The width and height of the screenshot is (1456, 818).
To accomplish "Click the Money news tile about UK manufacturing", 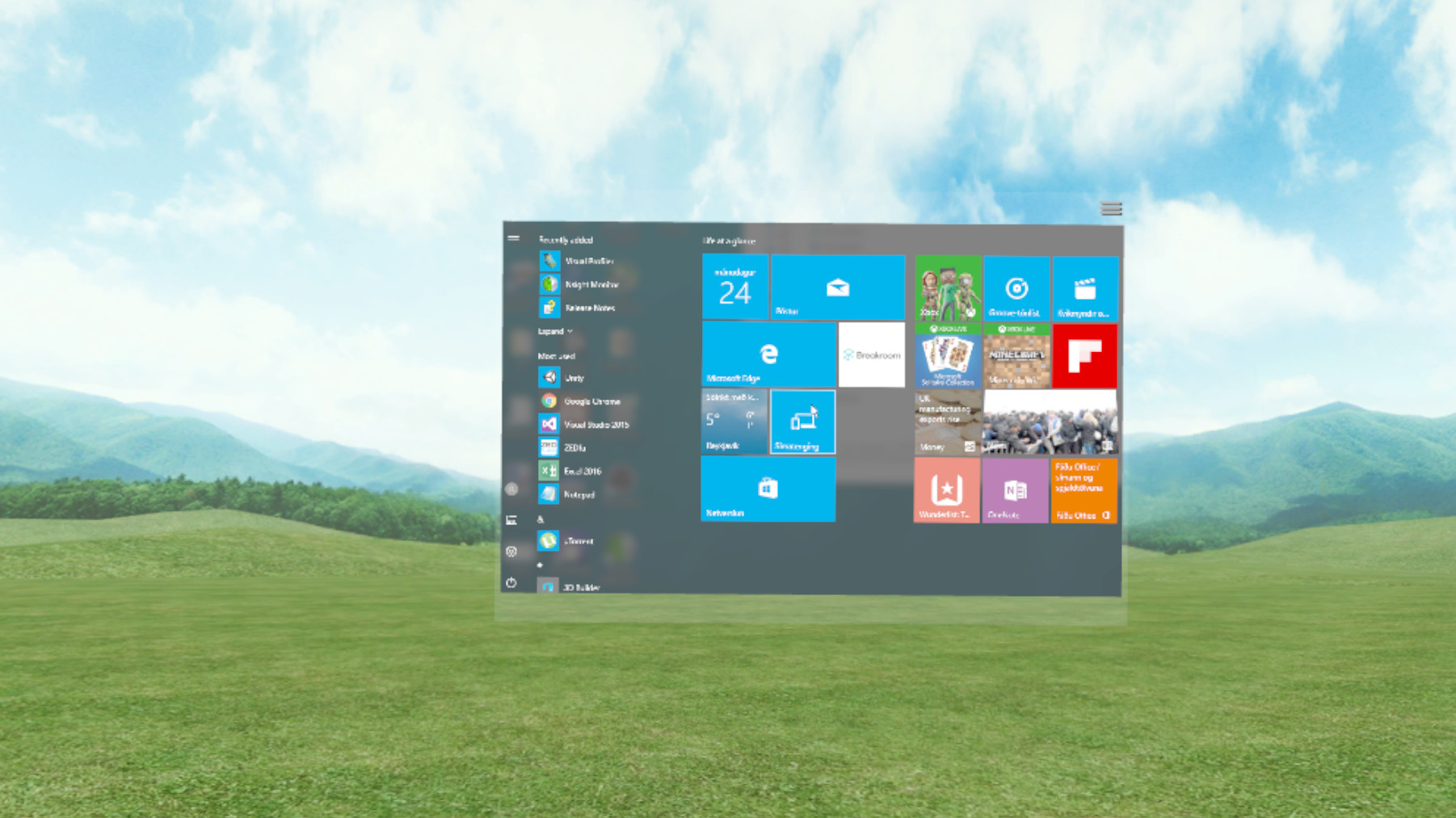I will 947,422.
